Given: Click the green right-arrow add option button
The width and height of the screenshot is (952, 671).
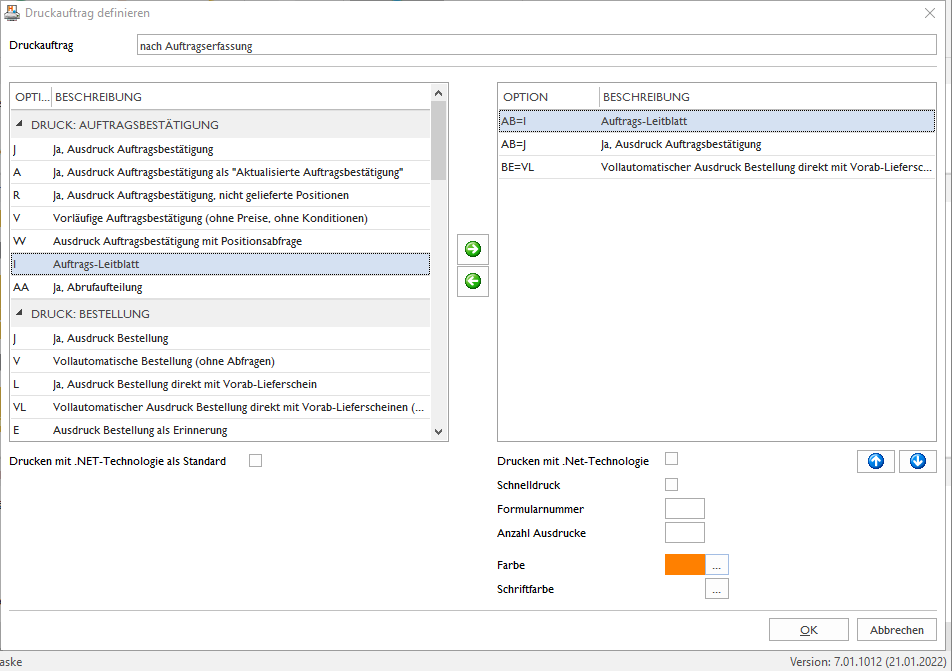Looking at the screenshot, I should (x=472, y=249).
